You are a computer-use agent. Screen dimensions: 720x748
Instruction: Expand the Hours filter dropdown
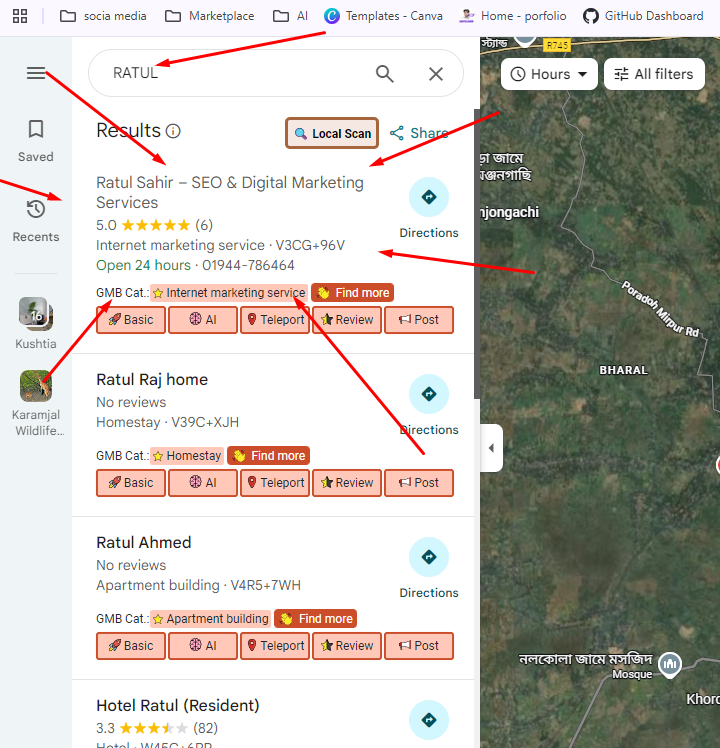coord(549,74)
